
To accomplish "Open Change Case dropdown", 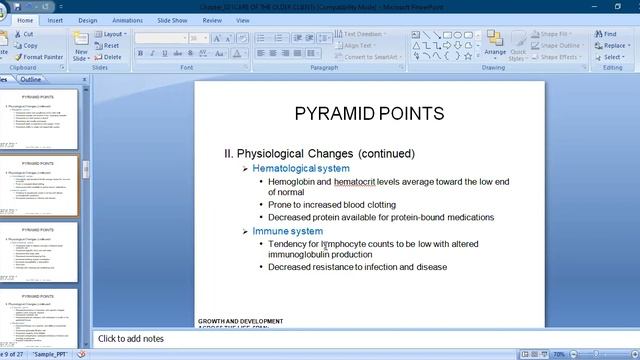I will pyautogui.click(x=219, y=53).
